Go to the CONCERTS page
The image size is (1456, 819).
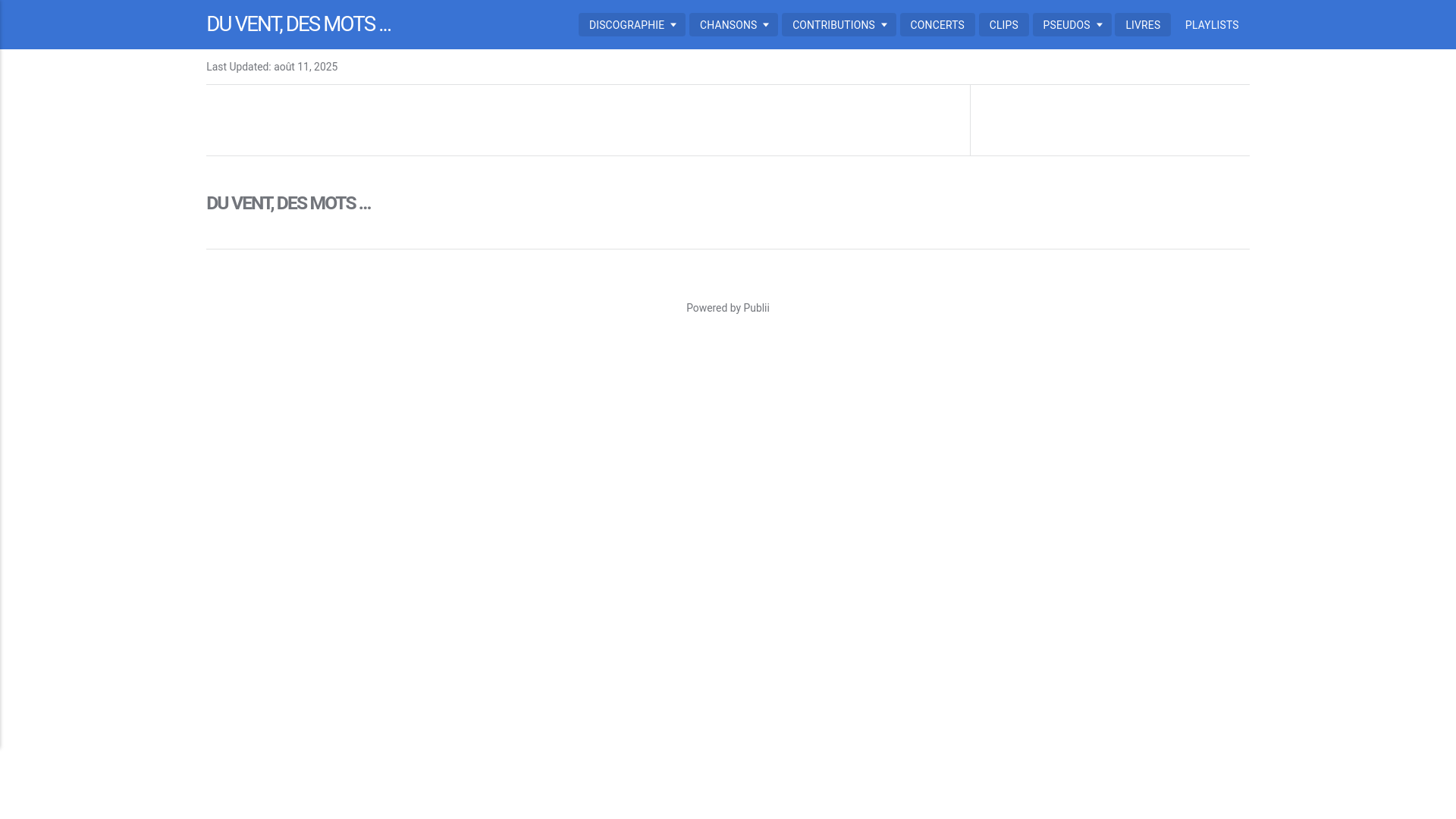click(937, 25)
